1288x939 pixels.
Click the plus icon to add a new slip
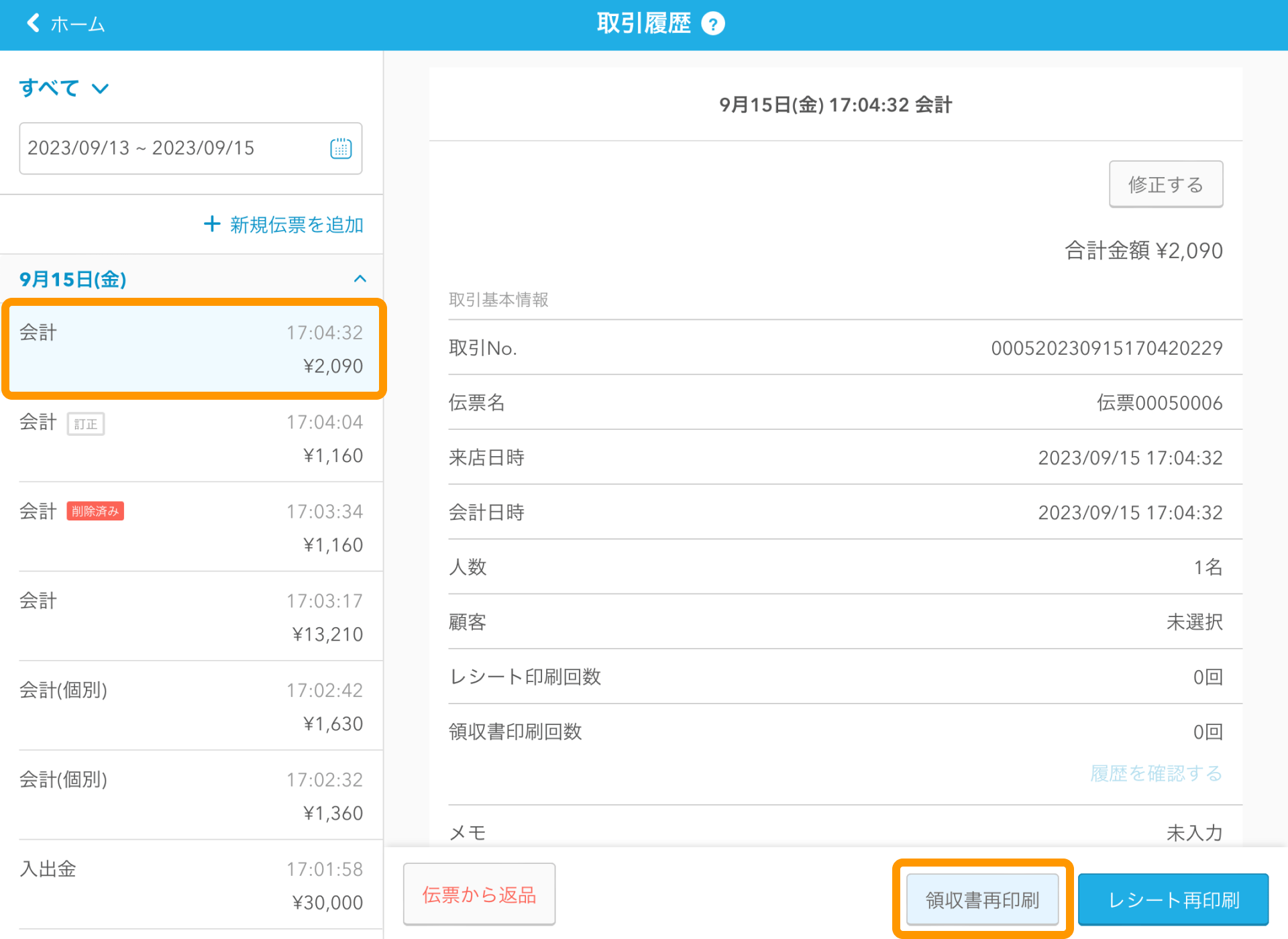pyautogui.click(x=212, y=224)
